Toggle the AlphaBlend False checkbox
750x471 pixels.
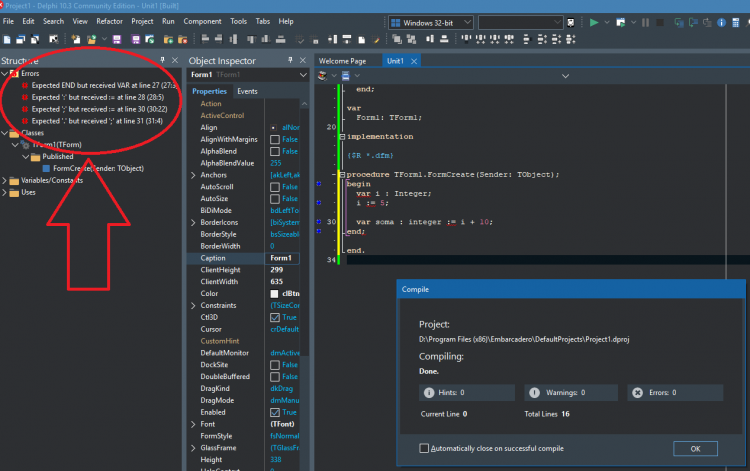(275, 152)
